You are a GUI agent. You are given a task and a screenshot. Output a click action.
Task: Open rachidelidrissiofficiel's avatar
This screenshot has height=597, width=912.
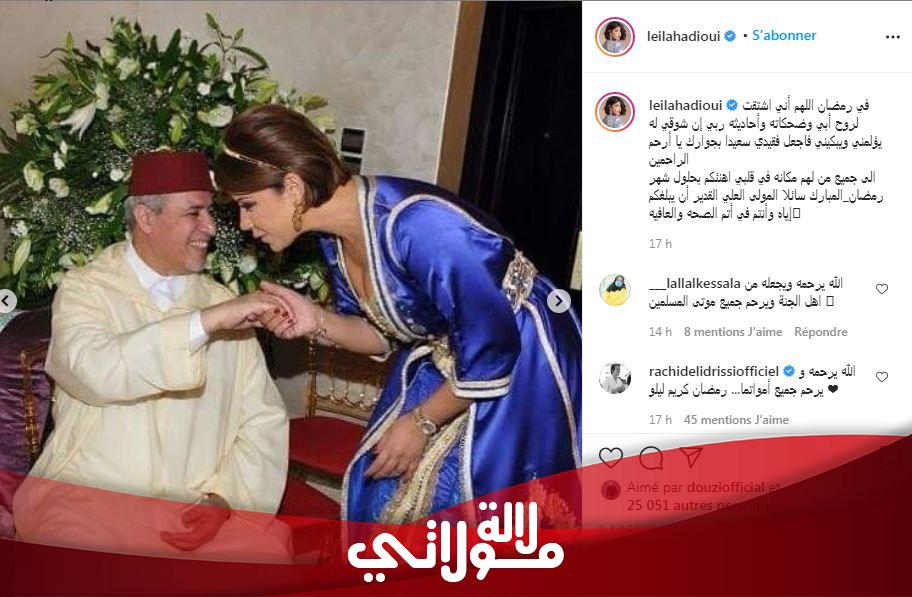[x=615, y=378]
